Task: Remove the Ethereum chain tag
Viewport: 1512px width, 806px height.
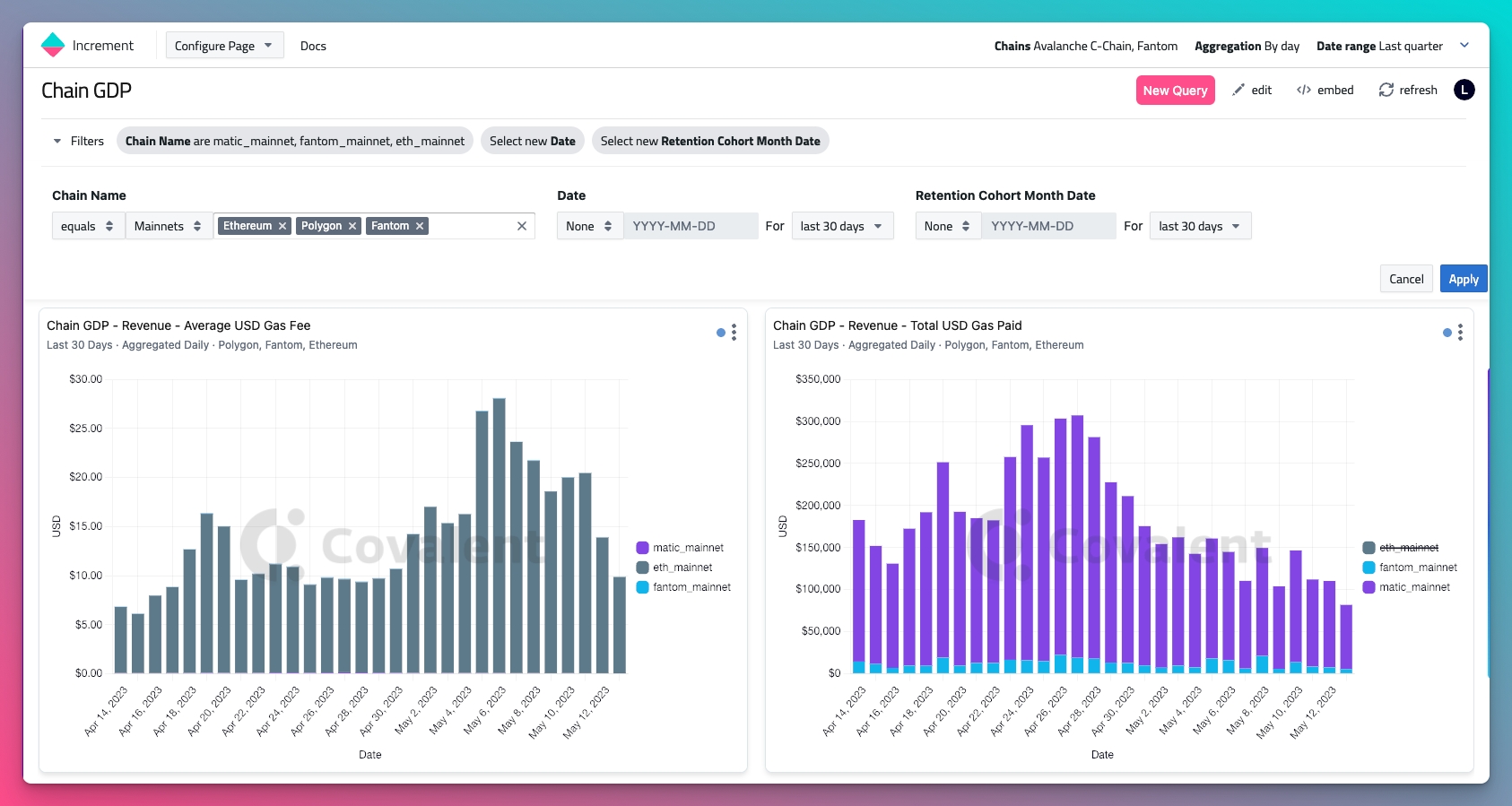Action: pyautogui.click(x=282, y=226)
